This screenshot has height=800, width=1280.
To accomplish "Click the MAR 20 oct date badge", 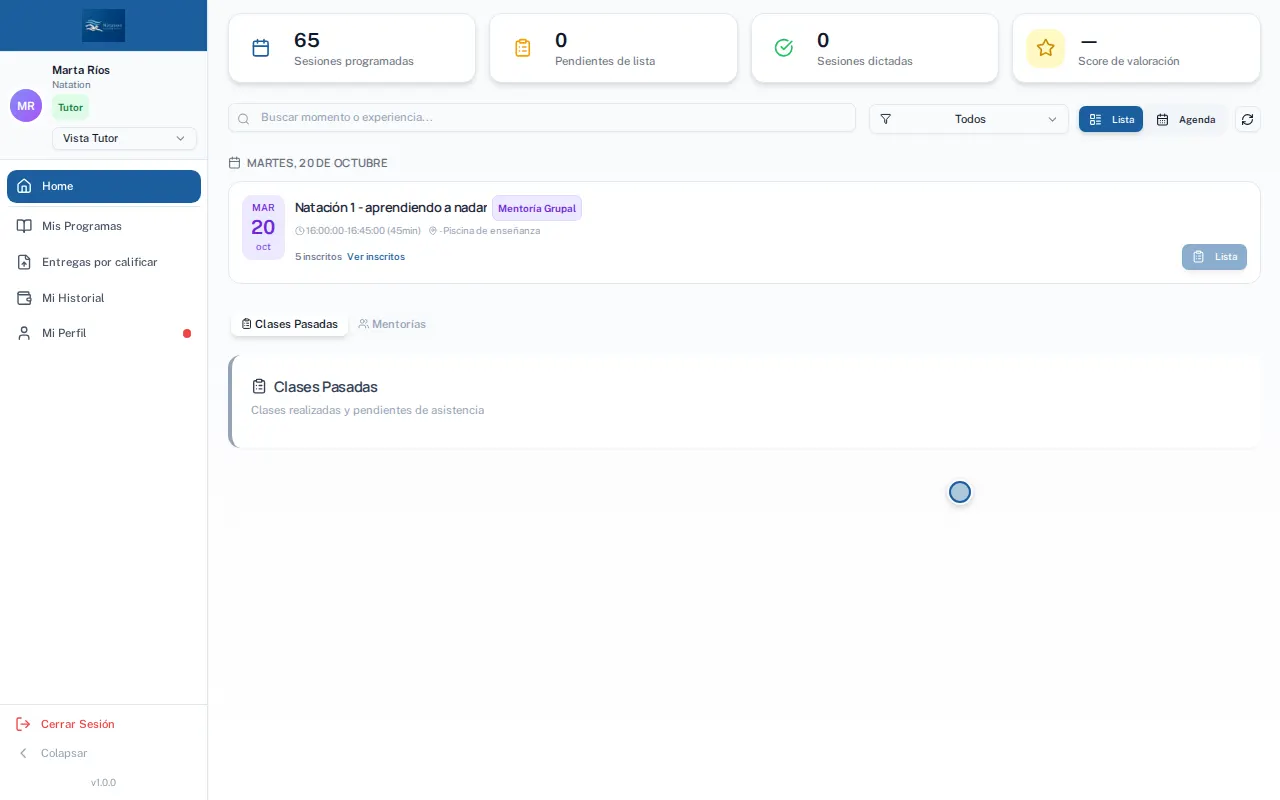I will pos(263,228).
